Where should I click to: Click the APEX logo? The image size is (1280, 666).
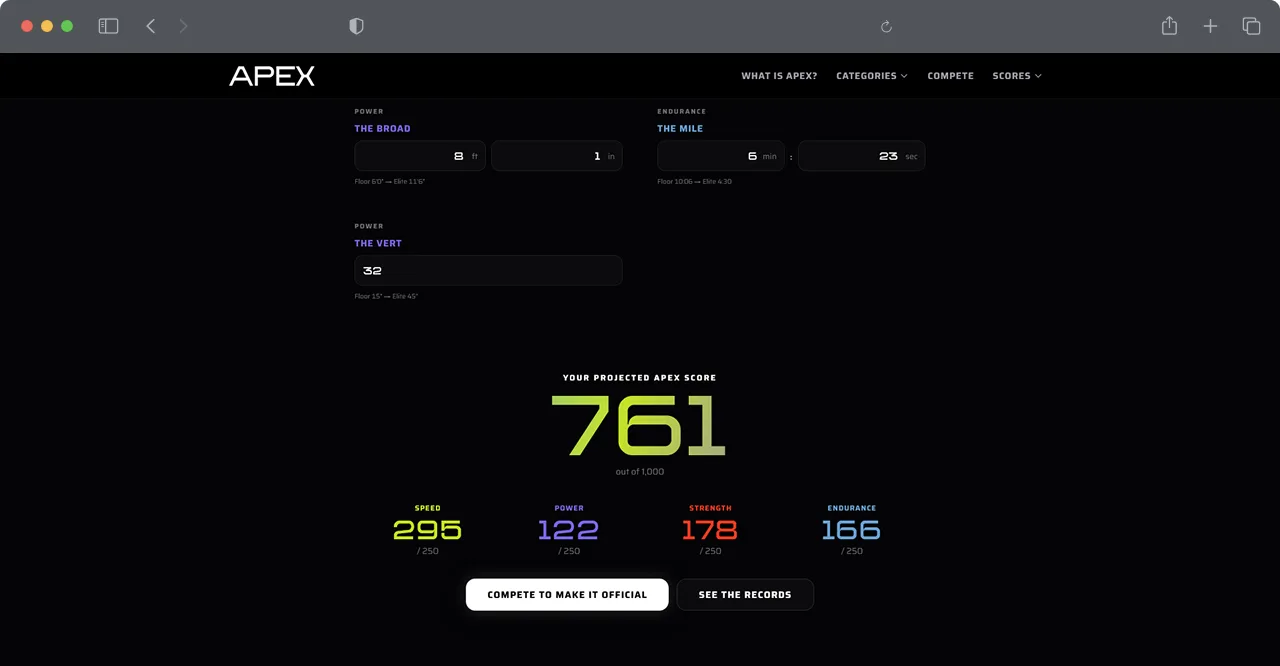pos(272,76)
